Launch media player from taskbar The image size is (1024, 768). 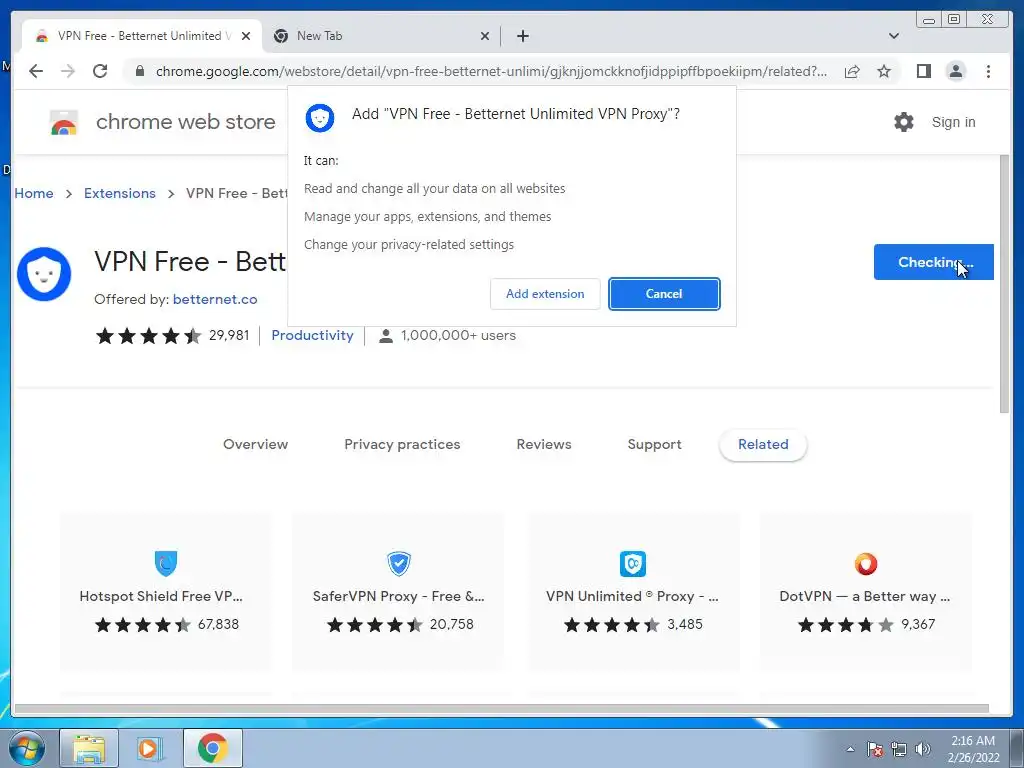pos(149,748)
